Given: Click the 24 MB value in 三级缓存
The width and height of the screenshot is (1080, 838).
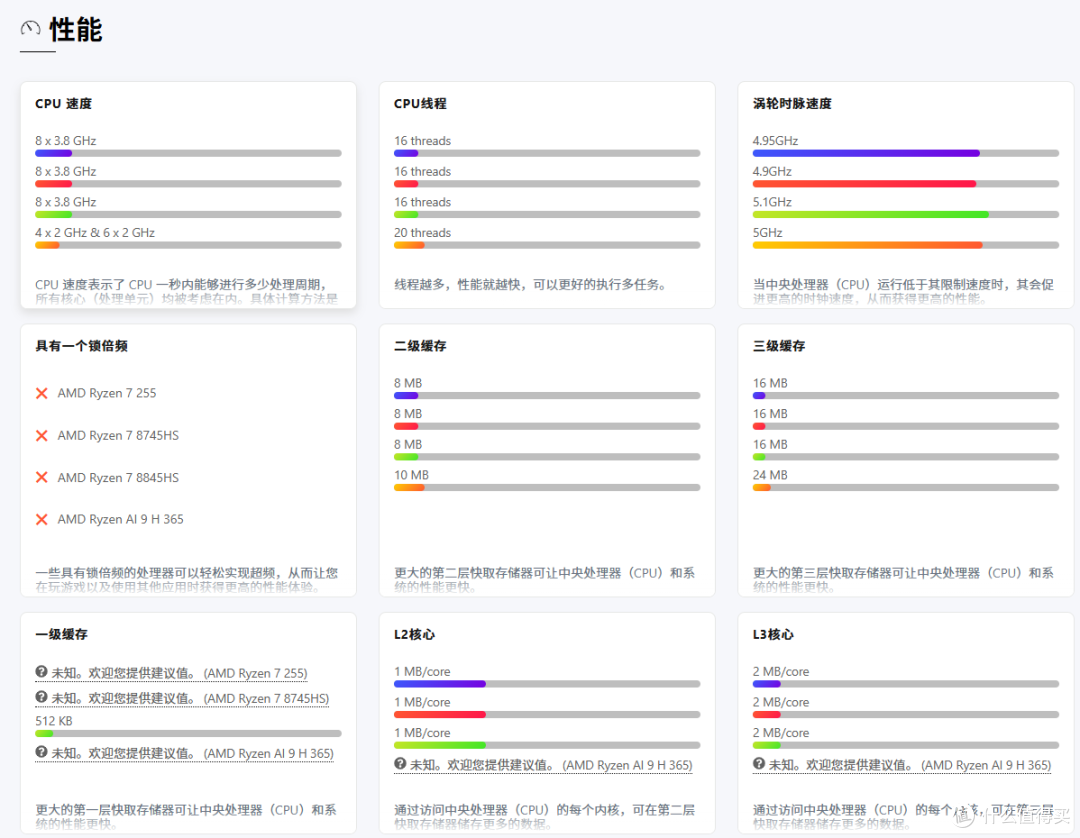Looking at the screenshot, I should click(770, 475).
